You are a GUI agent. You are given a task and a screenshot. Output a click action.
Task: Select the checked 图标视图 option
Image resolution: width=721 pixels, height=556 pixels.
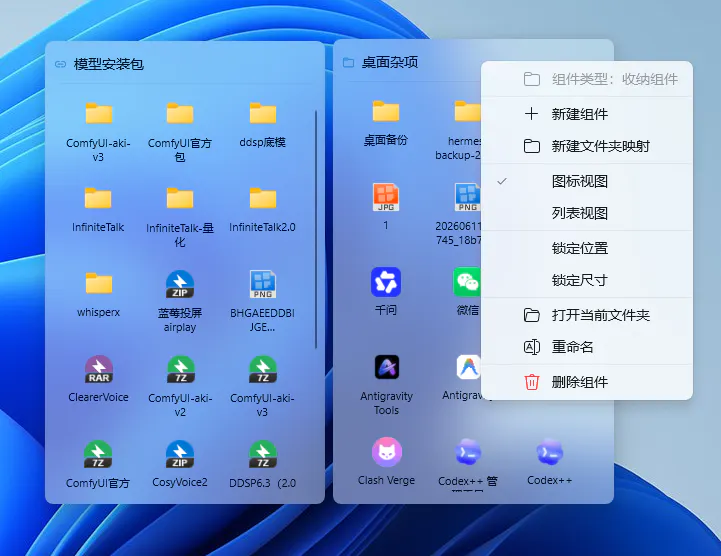587,181
